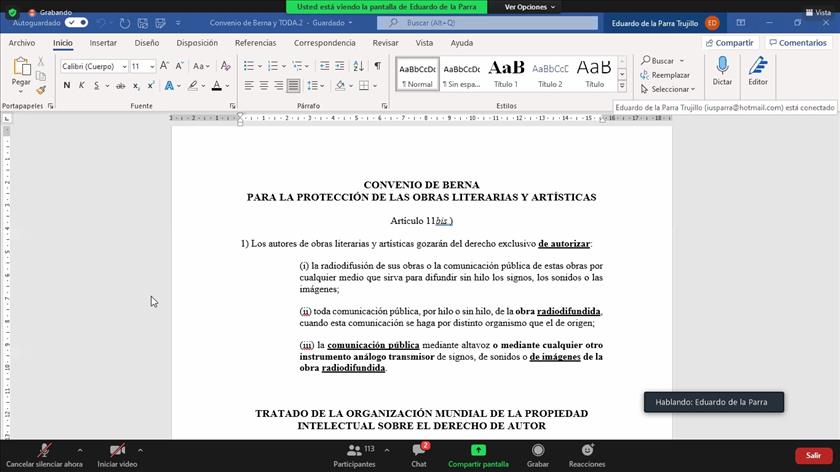Viewport: 840px width, 472px height.
Task: Decrease paragraph indent
Action: tap(325, 66)
